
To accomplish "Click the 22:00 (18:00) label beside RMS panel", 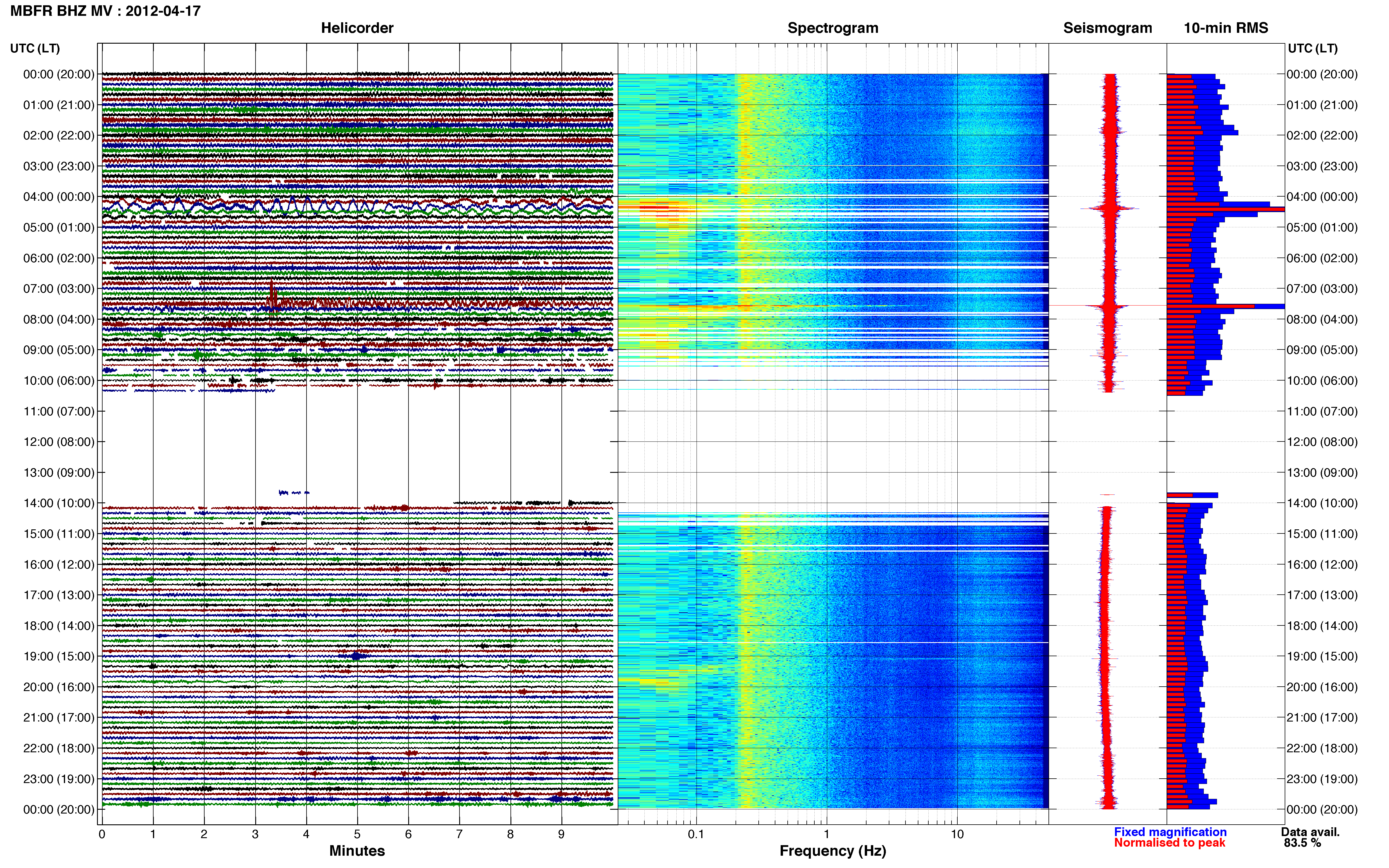I will 1322,748.
